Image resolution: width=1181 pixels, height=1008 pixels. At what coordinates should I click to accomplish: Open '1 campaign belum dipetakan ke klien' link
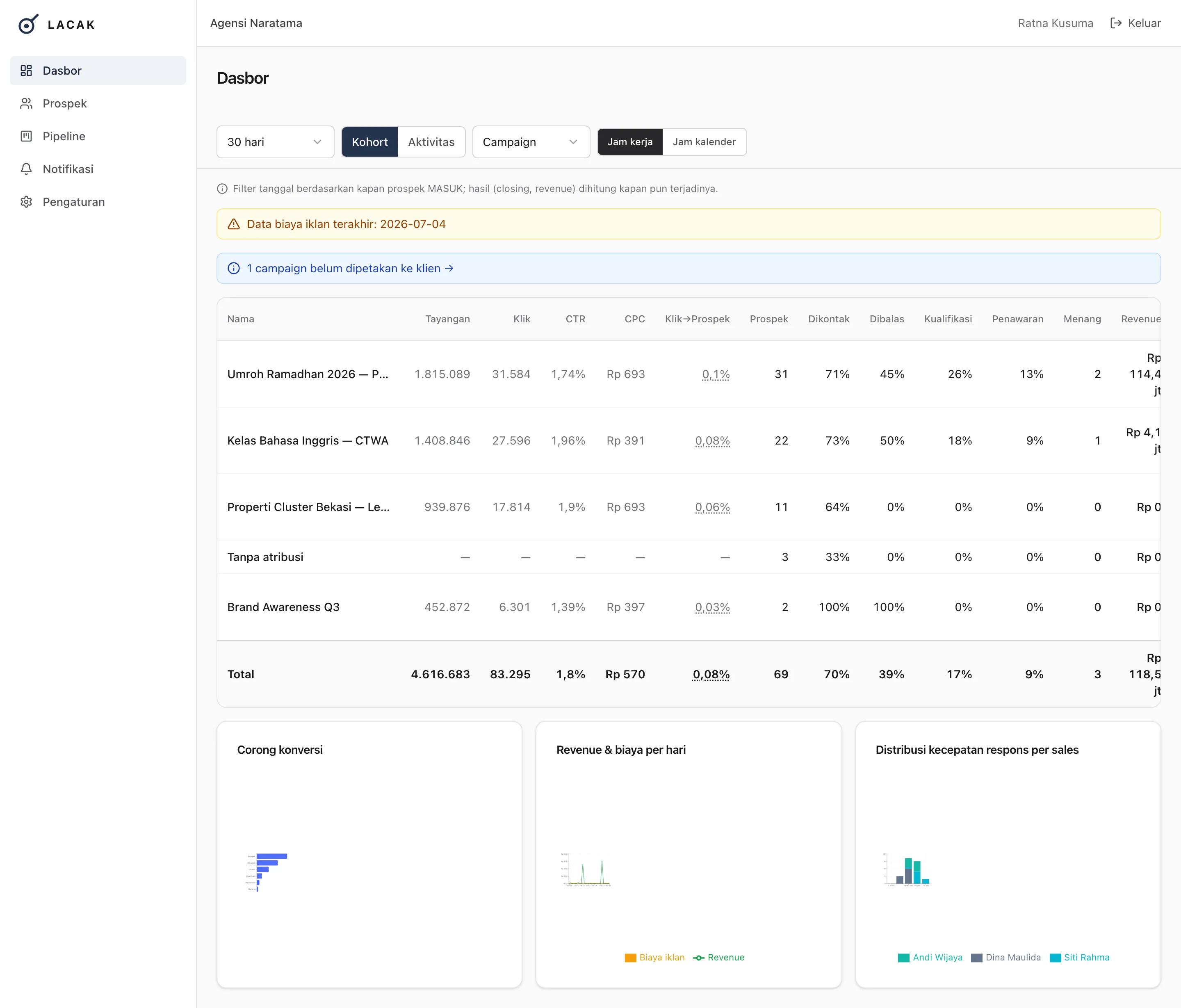coord(350,269)
